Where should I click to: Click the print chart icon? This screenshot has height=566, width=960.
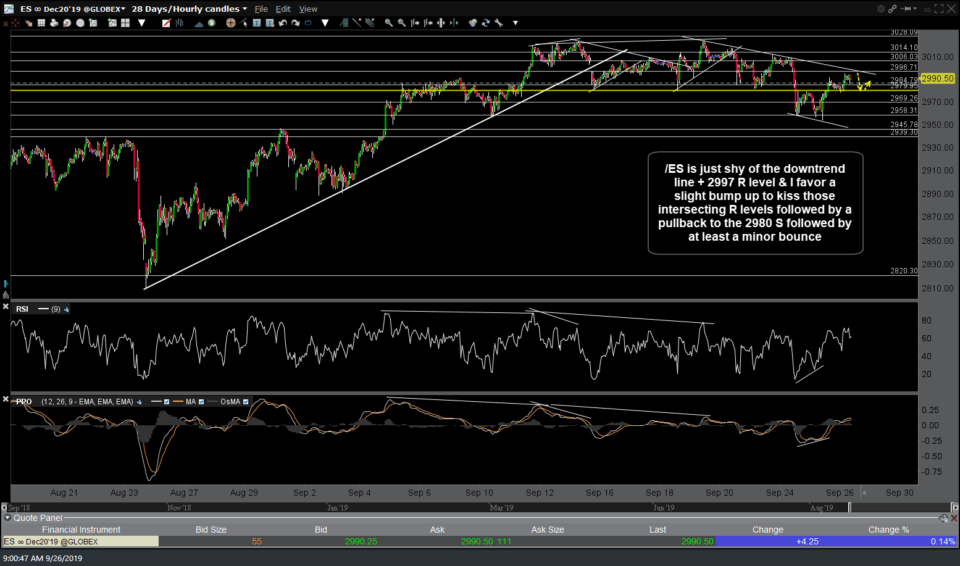(54, 23)
